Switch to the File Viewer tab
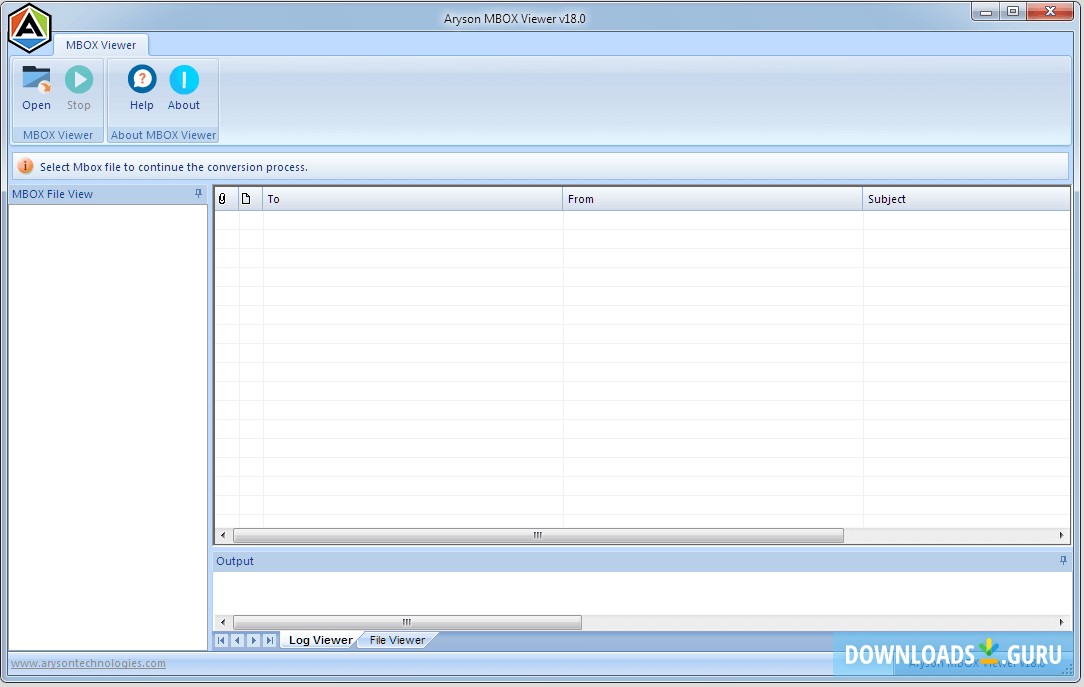 coord(396,640)
